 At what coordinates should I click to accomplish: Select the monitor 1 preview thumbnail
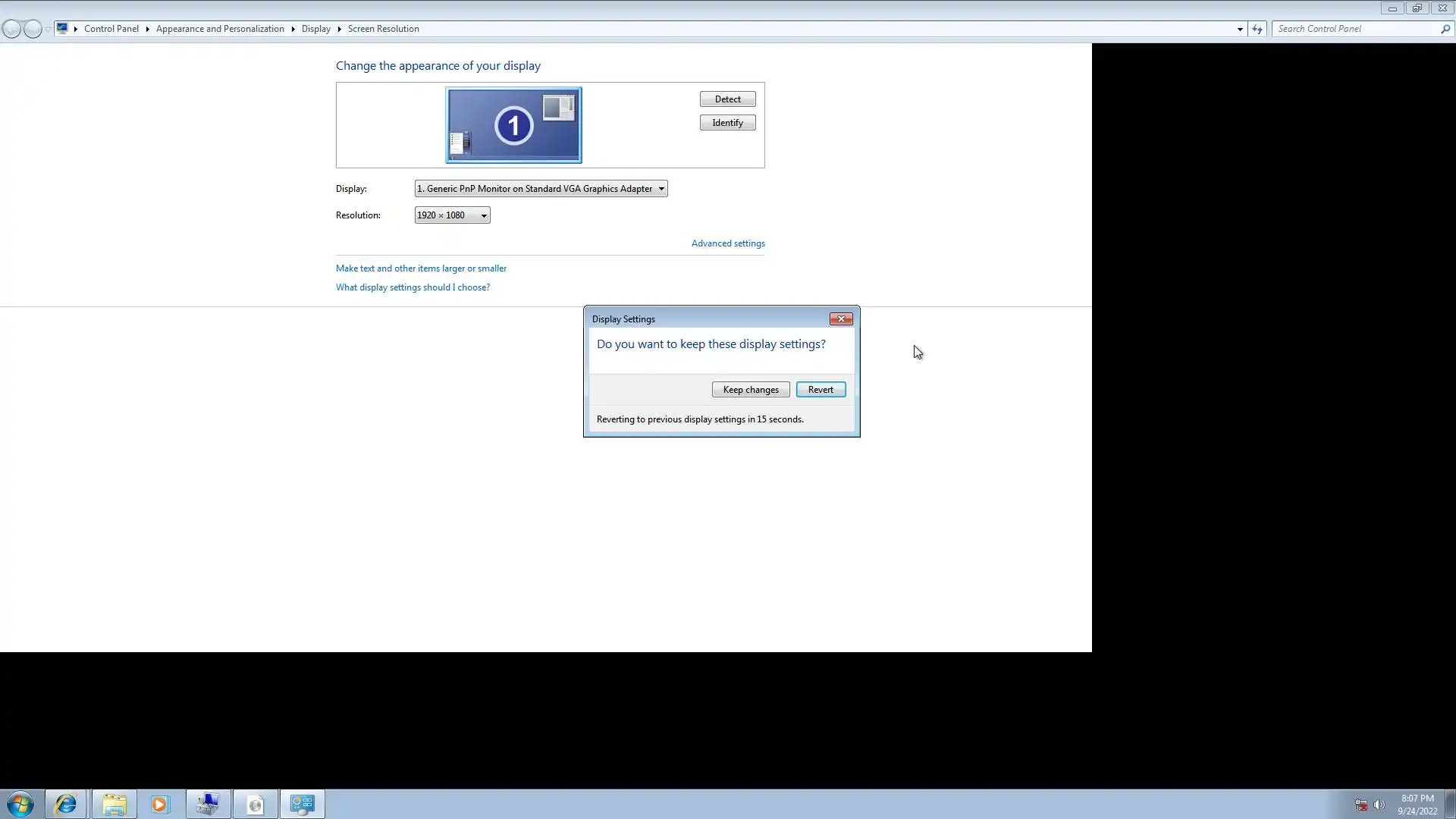click(513, 125)
